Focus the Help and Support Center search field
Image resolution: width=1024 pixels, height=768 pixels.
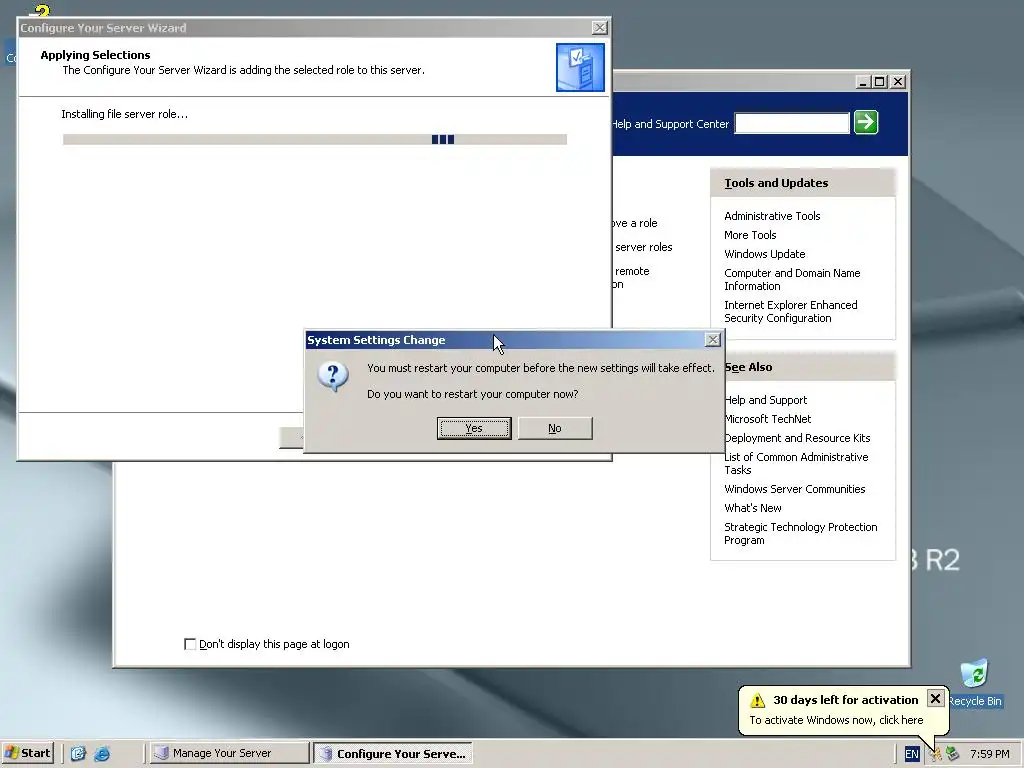point(792,123)
